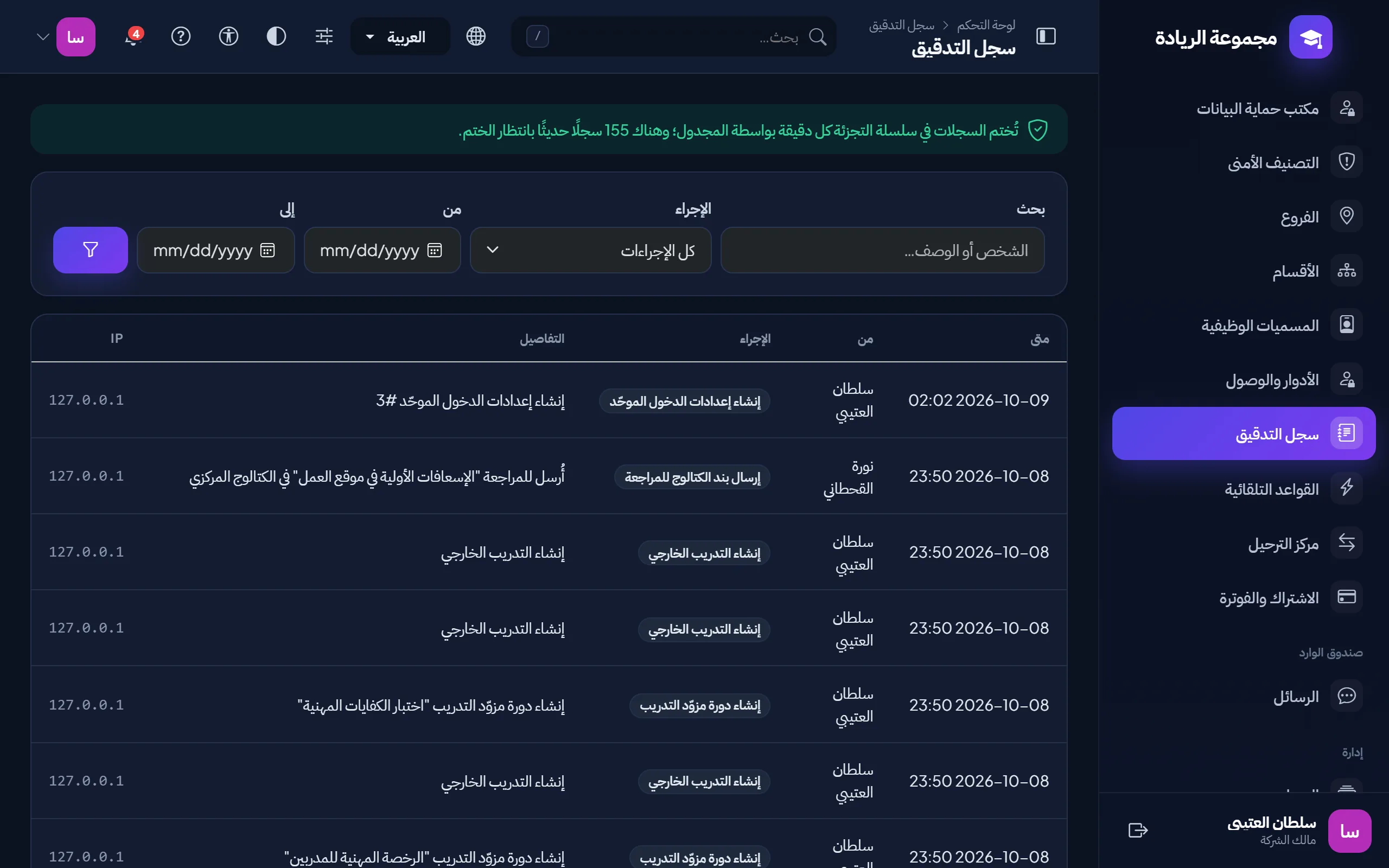Click the calendar icon in من field
Screen dimensions: 1389x868
click(435, 250)
